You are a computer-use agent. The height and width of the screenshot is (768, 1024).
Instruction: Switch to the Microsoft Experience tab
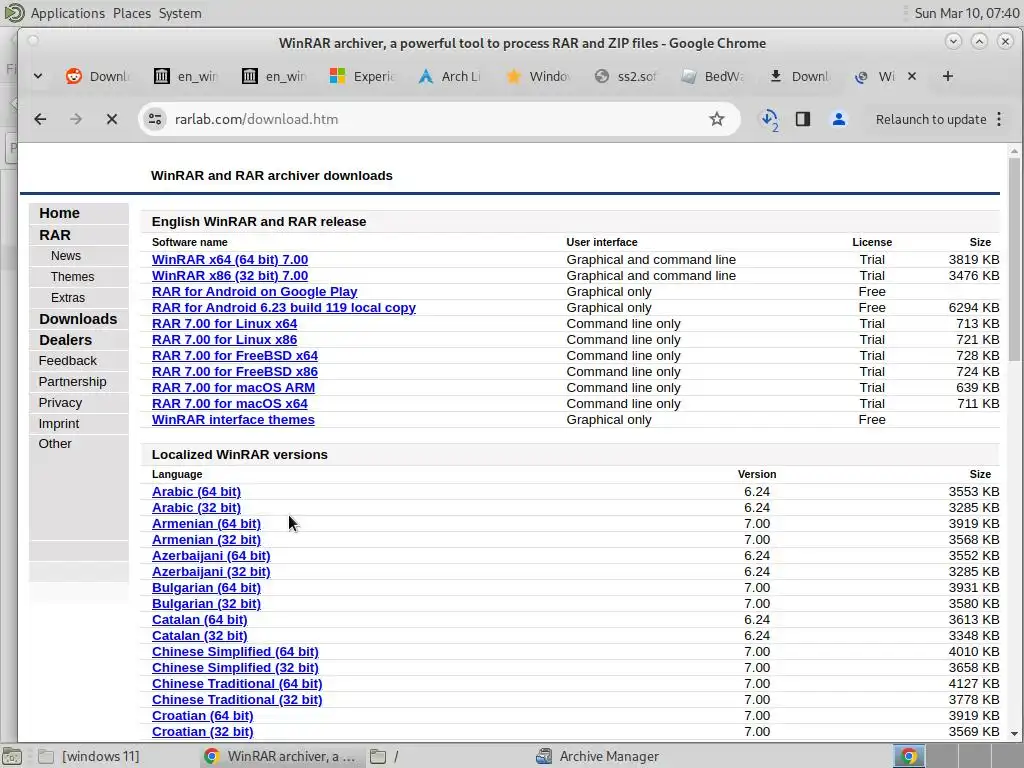point(362,76)
